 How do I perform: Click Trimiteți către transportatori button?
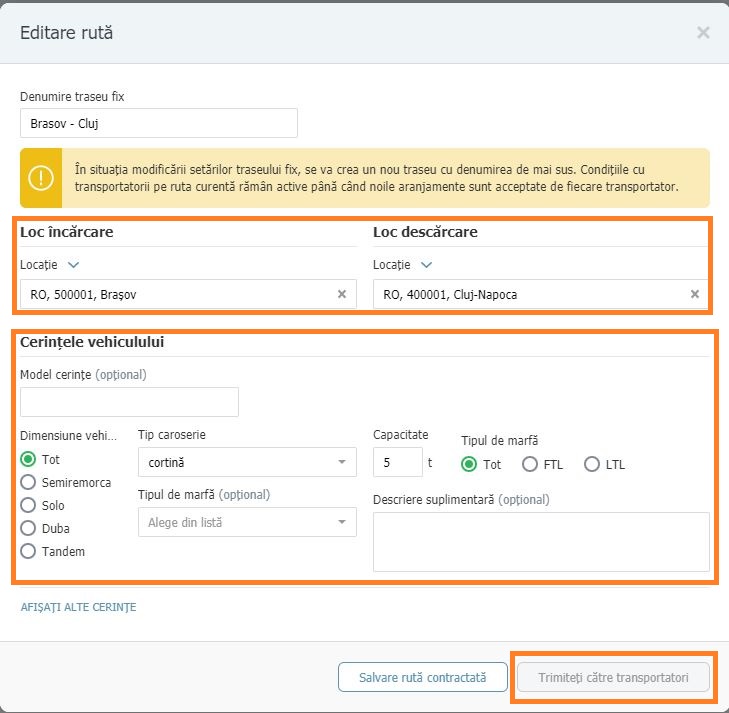pyautogui.click(x=613, y=677)
